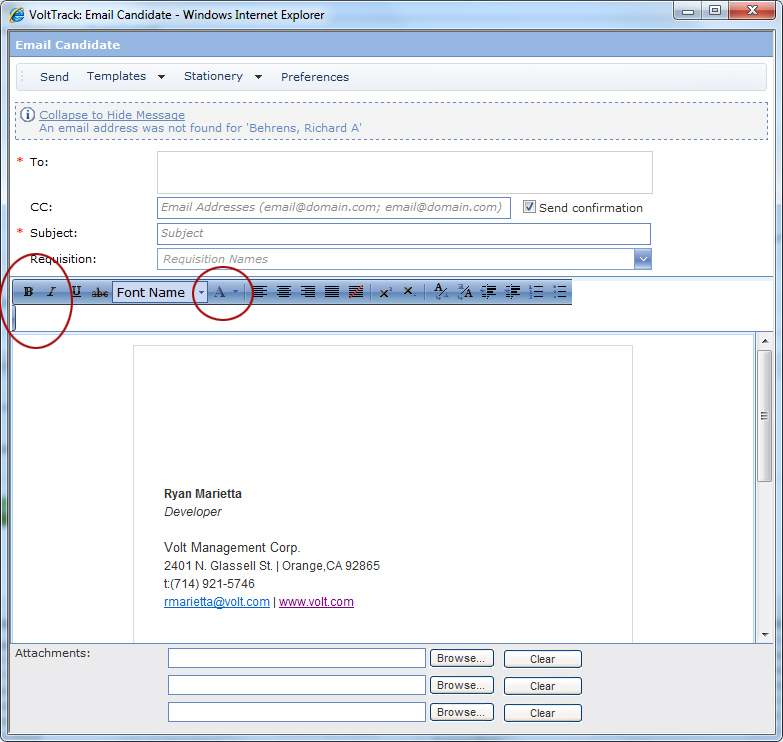The height and width of the screenshot is (742, 783).
Task: Click the To recipients field
Action: (404, 172)
